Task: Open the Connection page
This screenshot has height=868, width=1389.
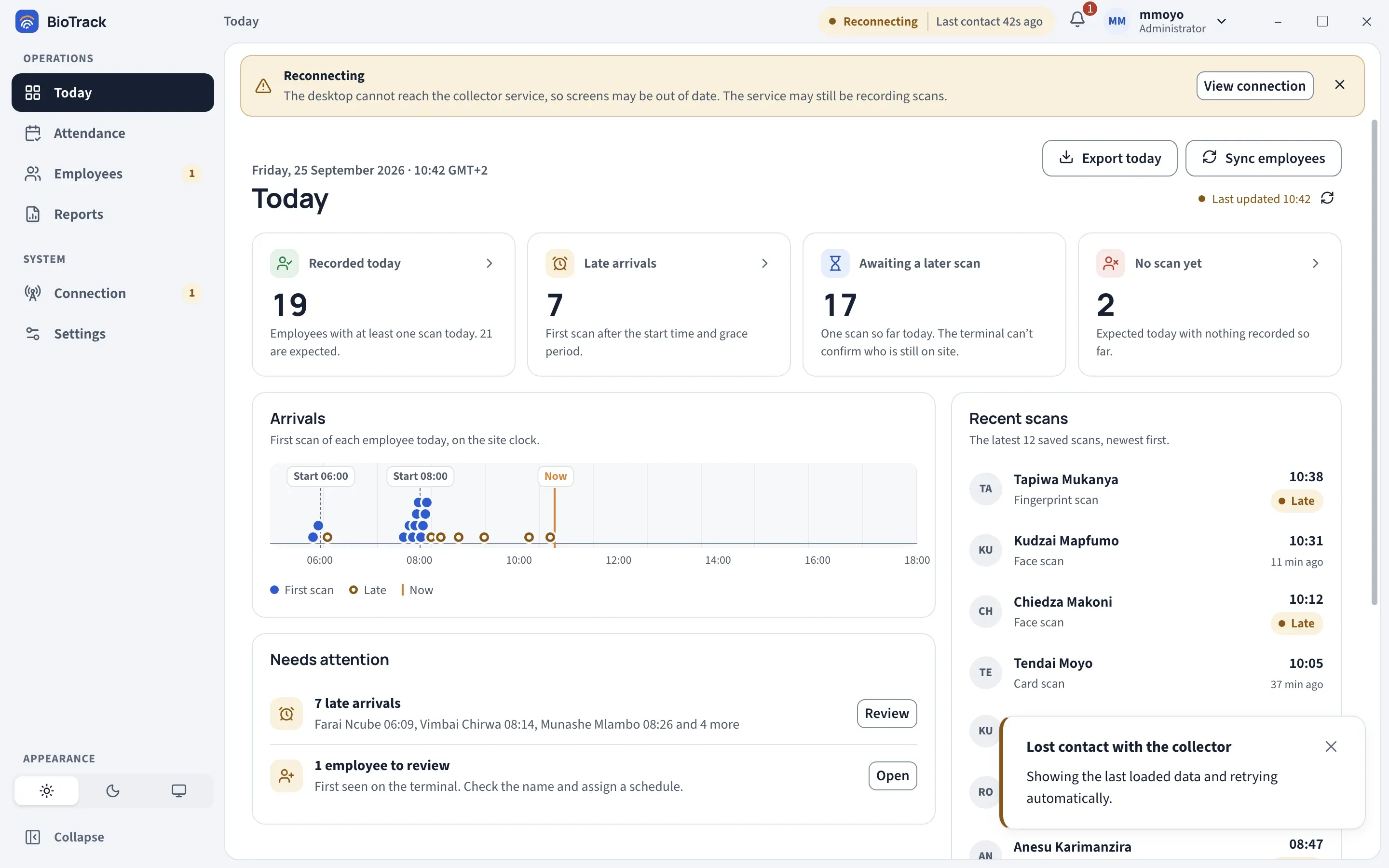Action: tap(112, 293)
